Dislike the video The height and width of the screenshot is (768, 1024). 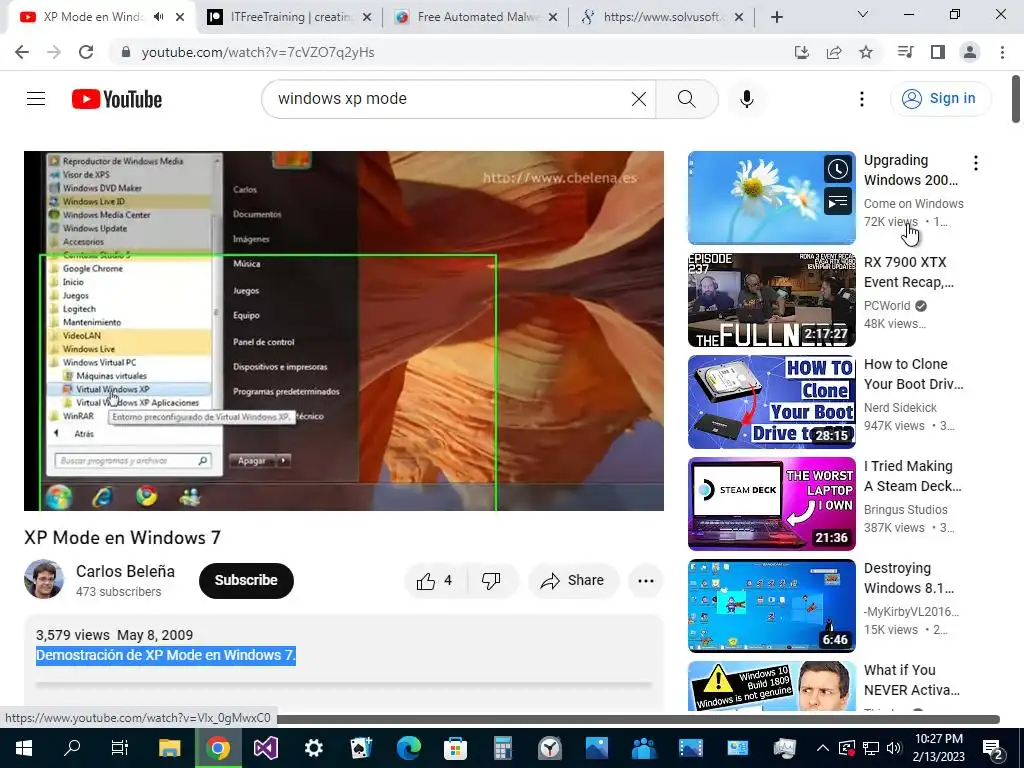tap(492, 581)
